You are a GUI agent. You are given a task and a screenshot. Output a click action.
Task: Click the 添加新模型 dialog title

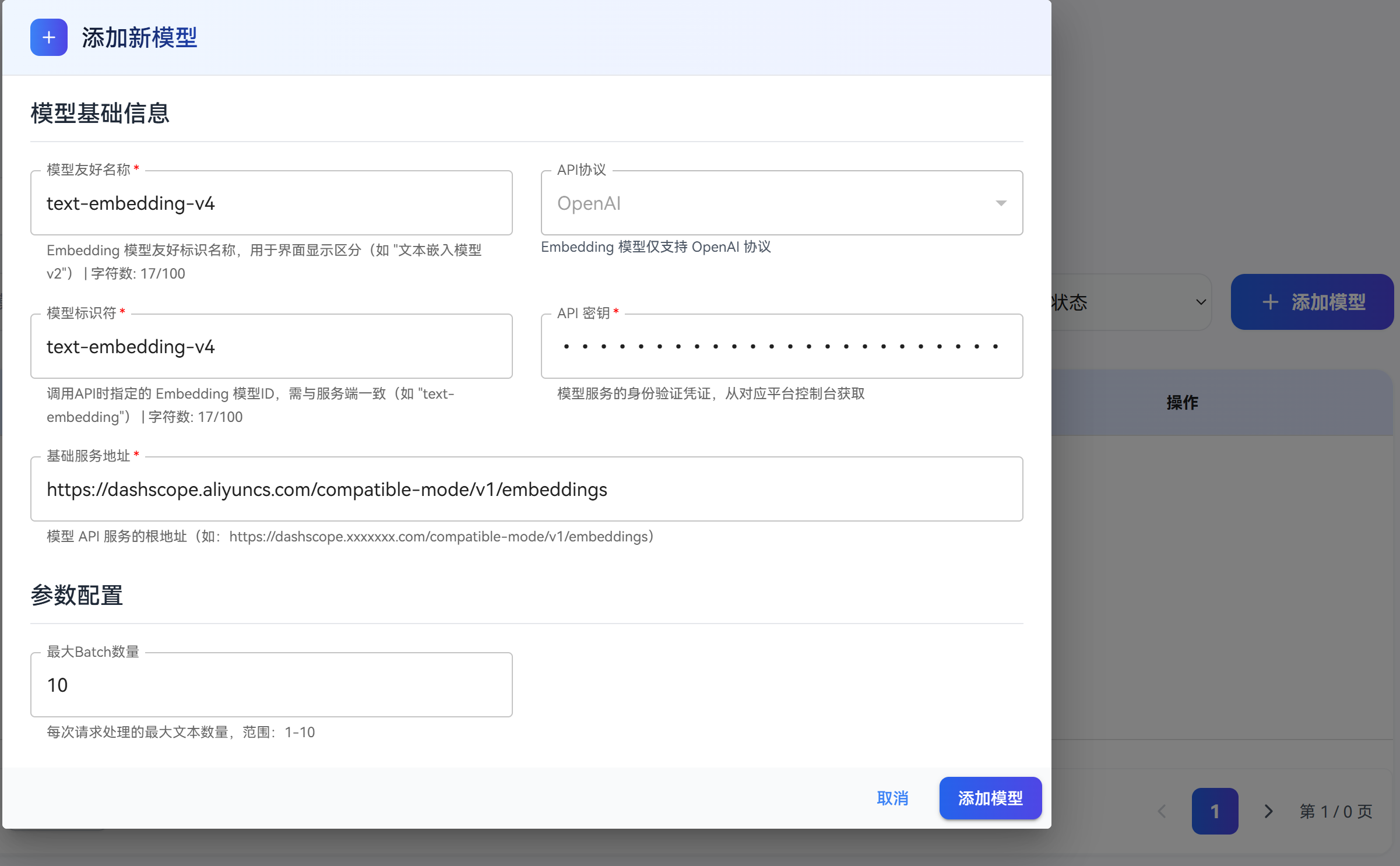pos(139,38)
